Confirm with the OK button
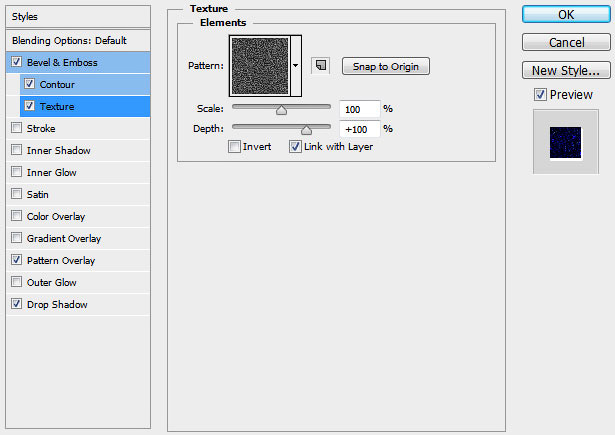 [566, 15]
